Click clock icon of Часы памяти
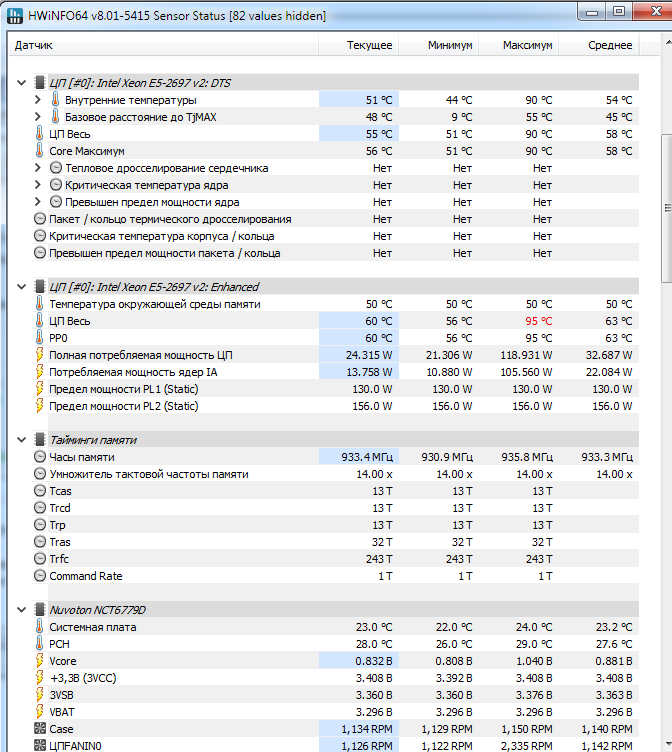 coord(40,457)
